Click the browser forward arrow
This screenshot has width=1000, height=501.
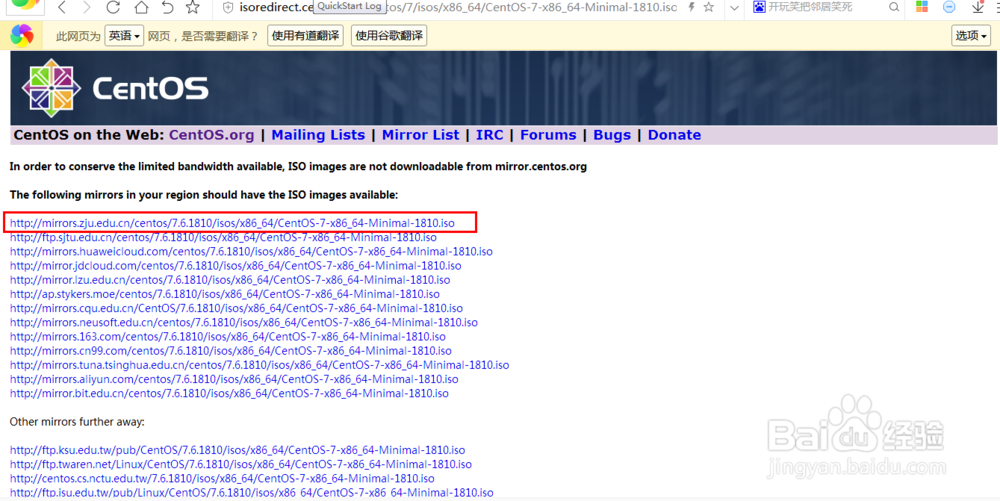coord(87,7)
